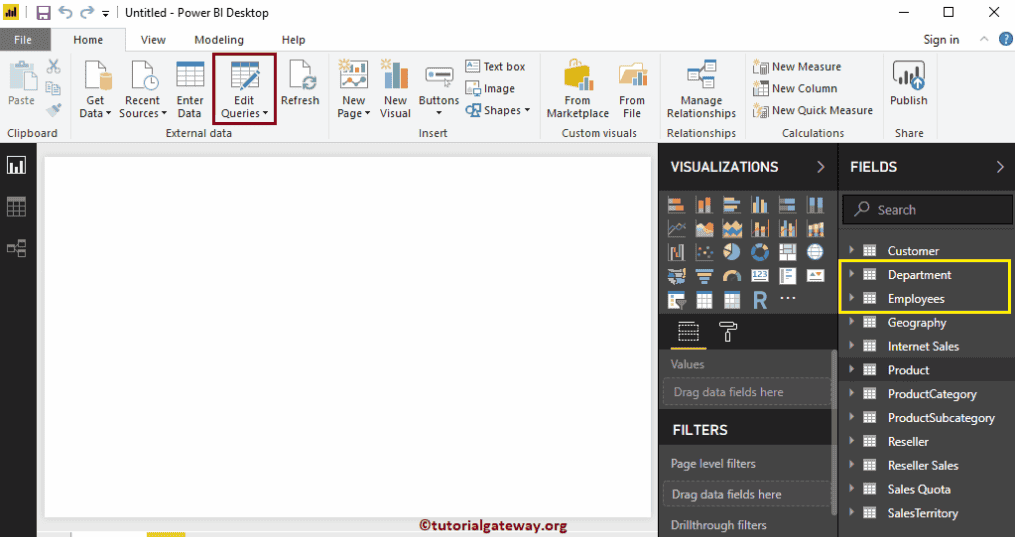Click the Fields Search box
Viewport: 1015px width, 537px height.
927,210
